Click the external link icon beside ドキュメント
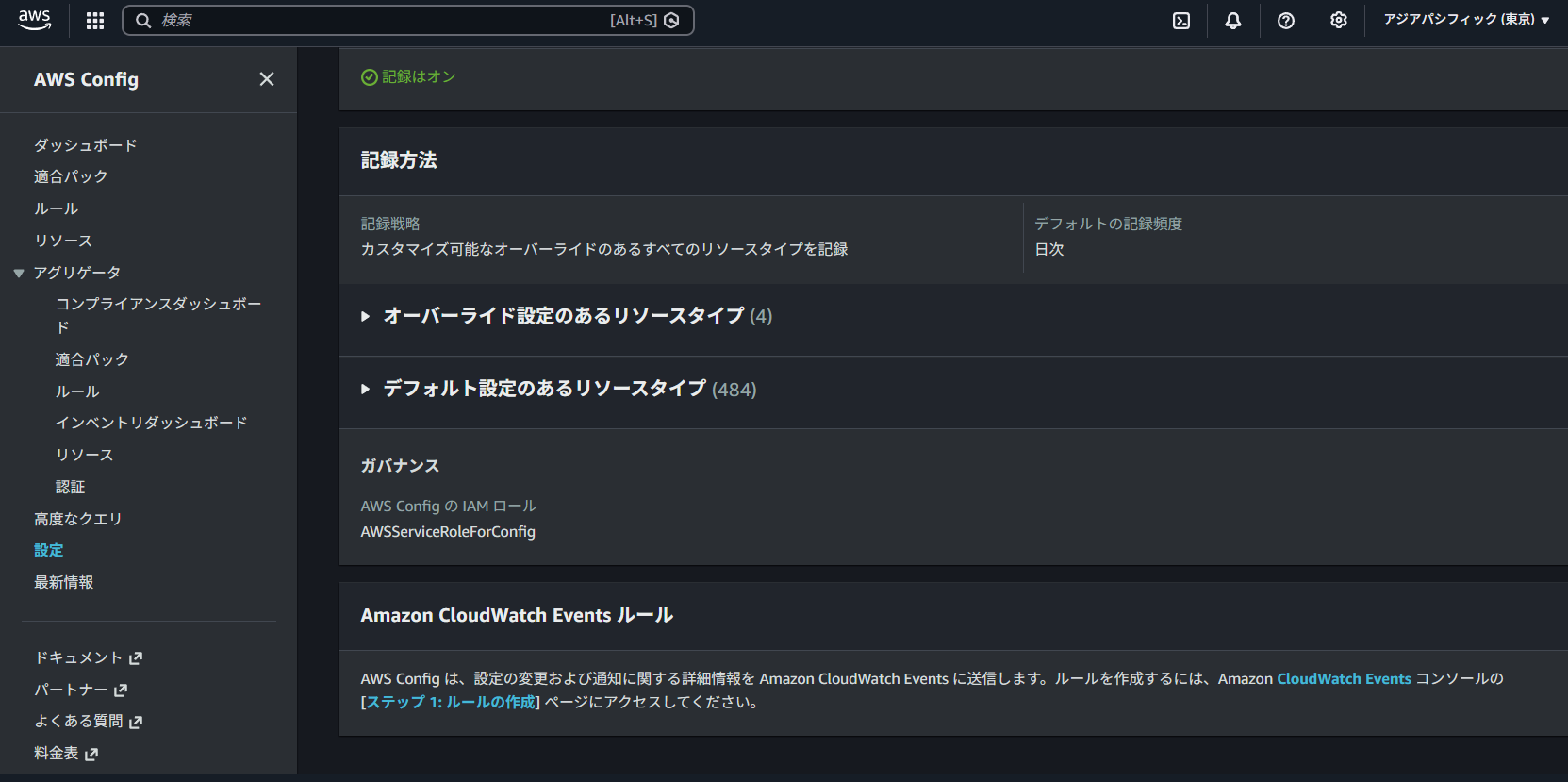Viewport: 1568px width, 782px height. pos(136,658)
